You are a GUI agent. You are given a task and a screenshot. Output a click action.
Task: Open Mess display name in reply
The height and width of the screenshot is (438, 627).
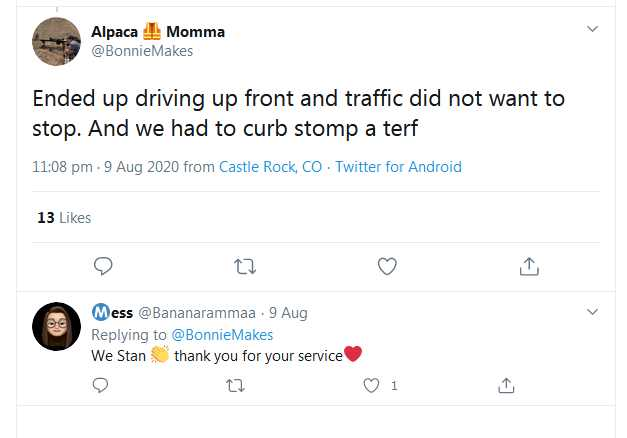pos(112,312)
